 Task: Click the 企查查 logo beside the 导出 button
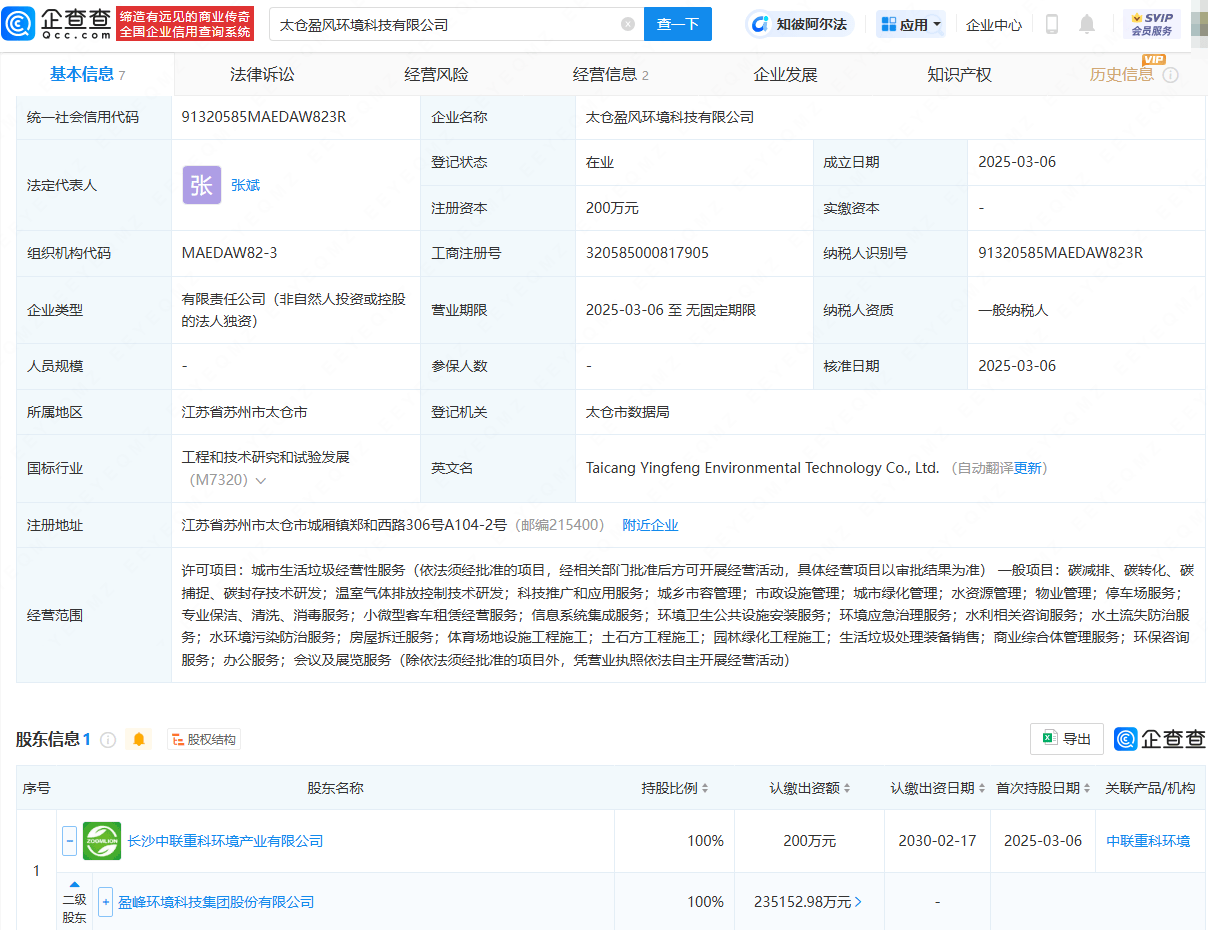[1160, 739]
